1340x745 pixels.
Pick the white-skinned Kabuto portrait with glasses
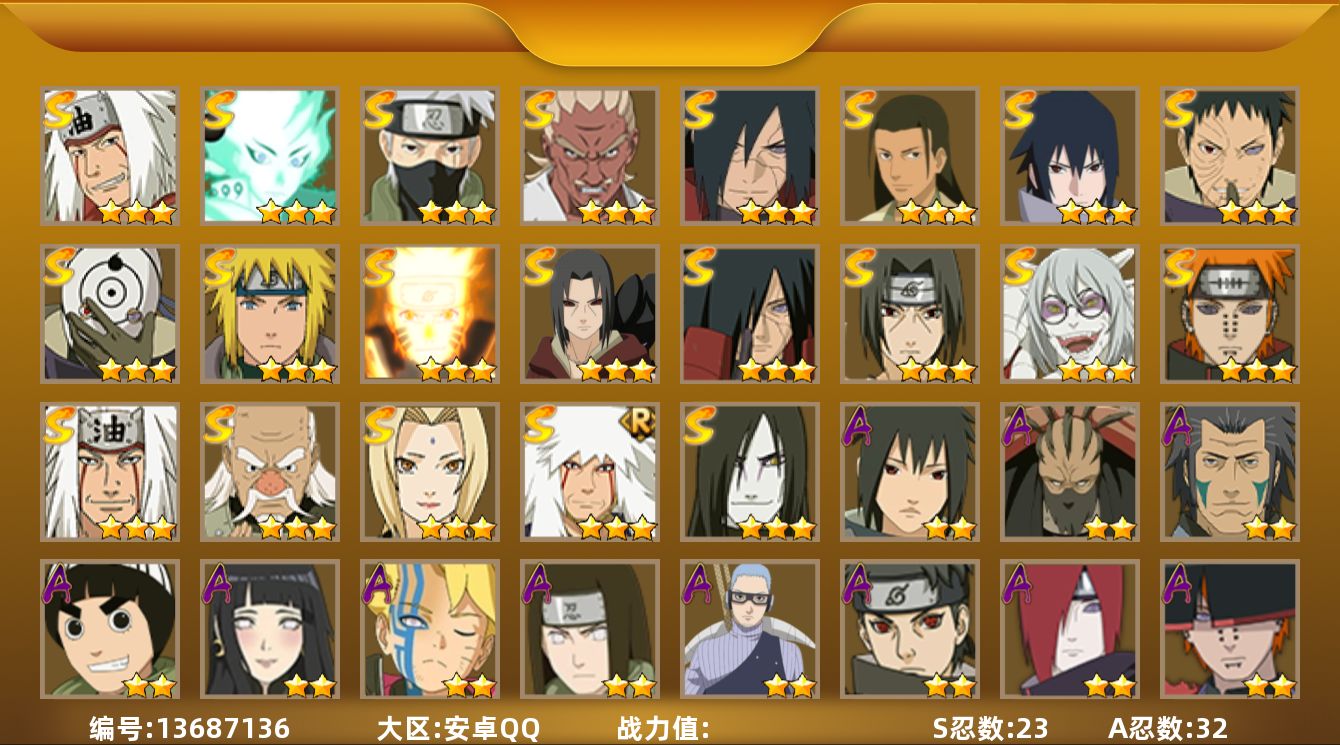[1070, 314]
